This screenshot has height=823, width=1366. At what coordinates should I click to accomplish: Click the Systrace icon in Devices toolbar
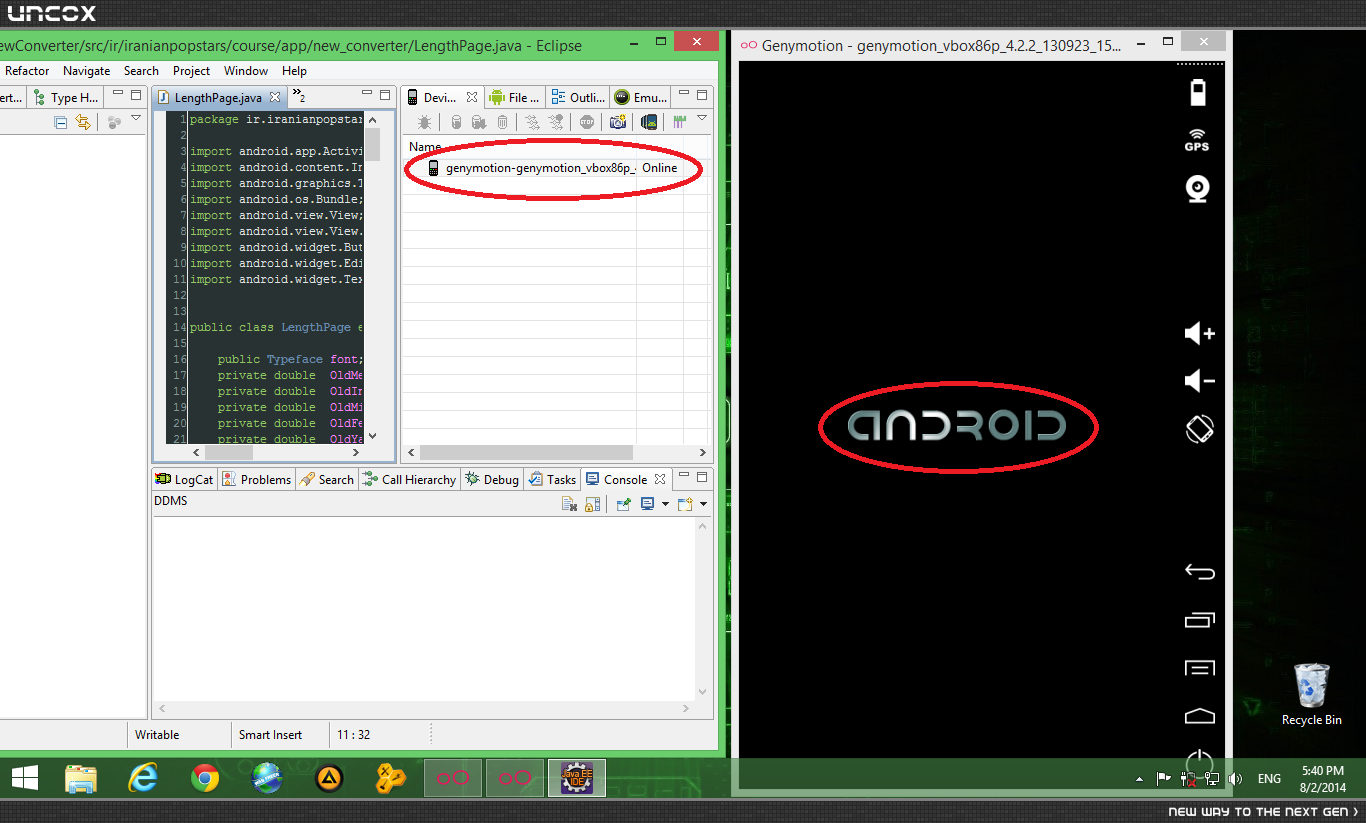click(680, 122)
